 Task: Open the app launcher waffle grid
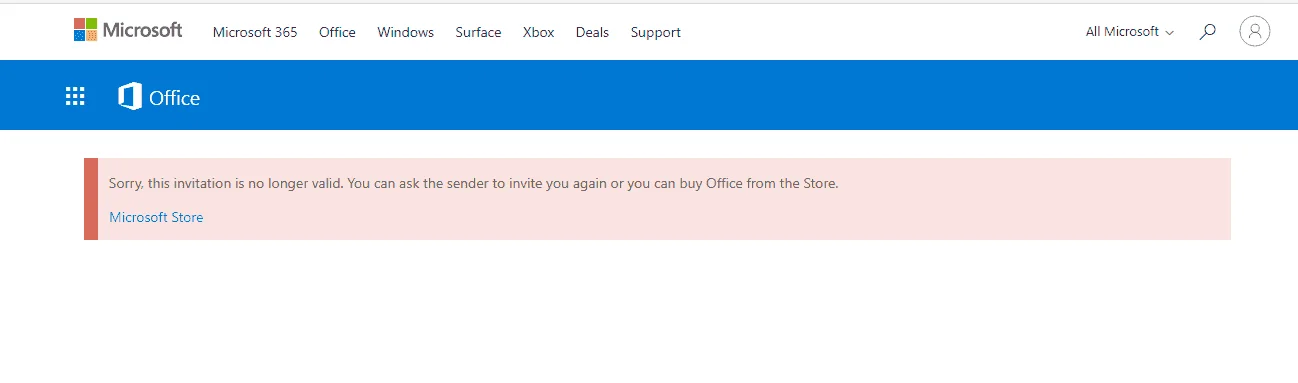point(75,97)
